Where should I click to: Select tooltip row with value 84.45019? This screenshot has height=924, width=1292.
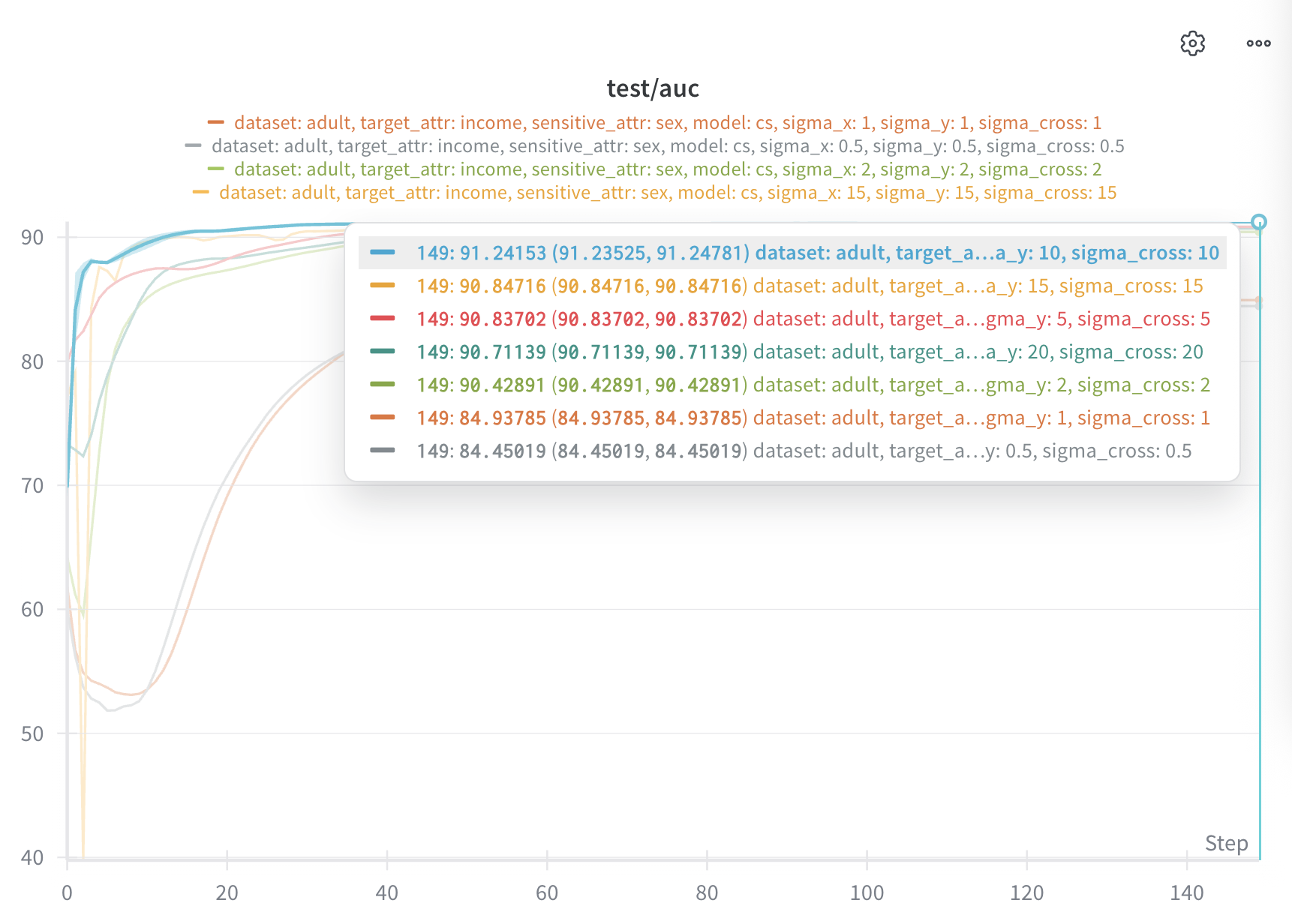792,451
